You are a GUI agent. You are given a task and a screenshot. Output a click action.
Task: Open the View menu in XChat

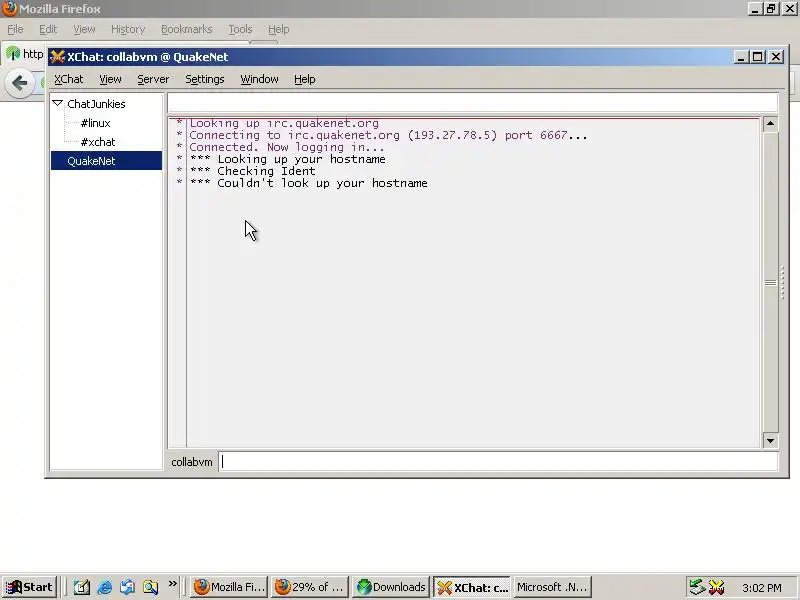click(x=110, y=79)
